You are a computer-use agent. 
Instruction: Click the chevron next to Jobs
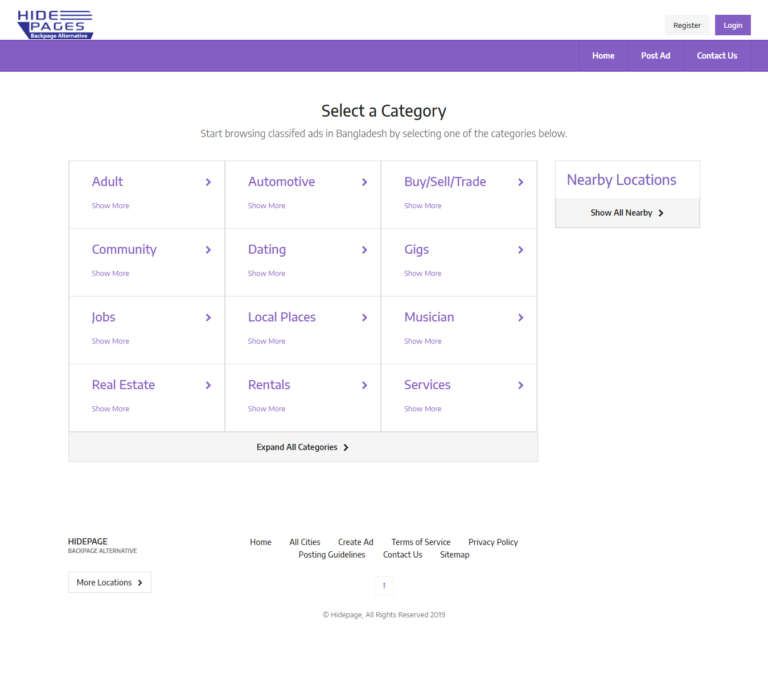[x=208, y=318]
